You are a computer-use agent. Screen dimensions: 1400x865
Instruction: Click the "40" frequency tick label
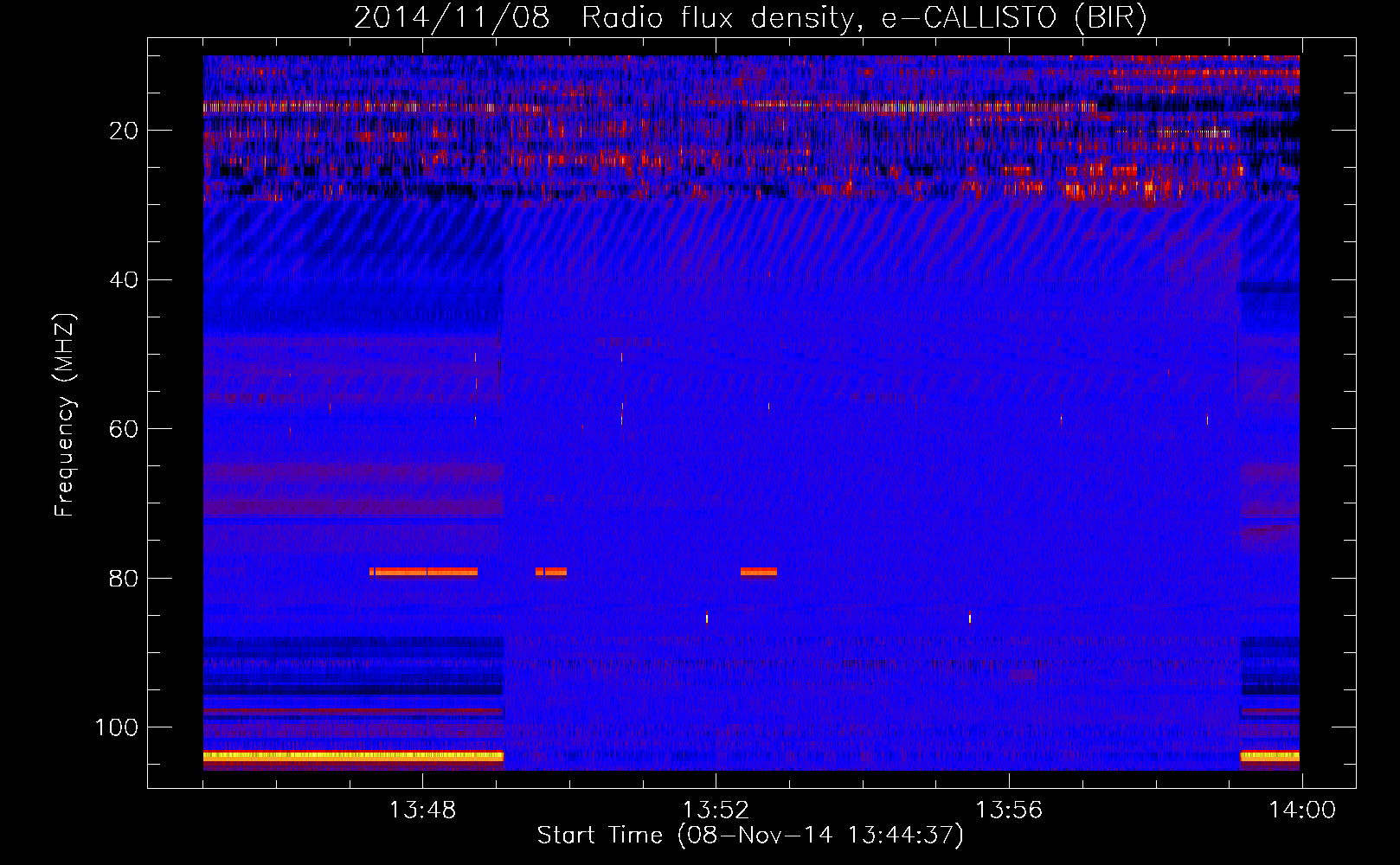[x=125, y=280]
